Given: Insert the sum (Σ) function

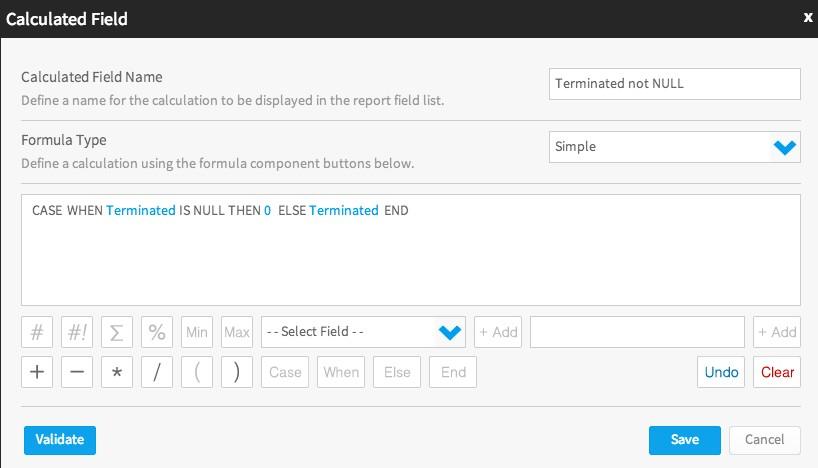Looking at the screenshot, I should (x=117, y=332).
